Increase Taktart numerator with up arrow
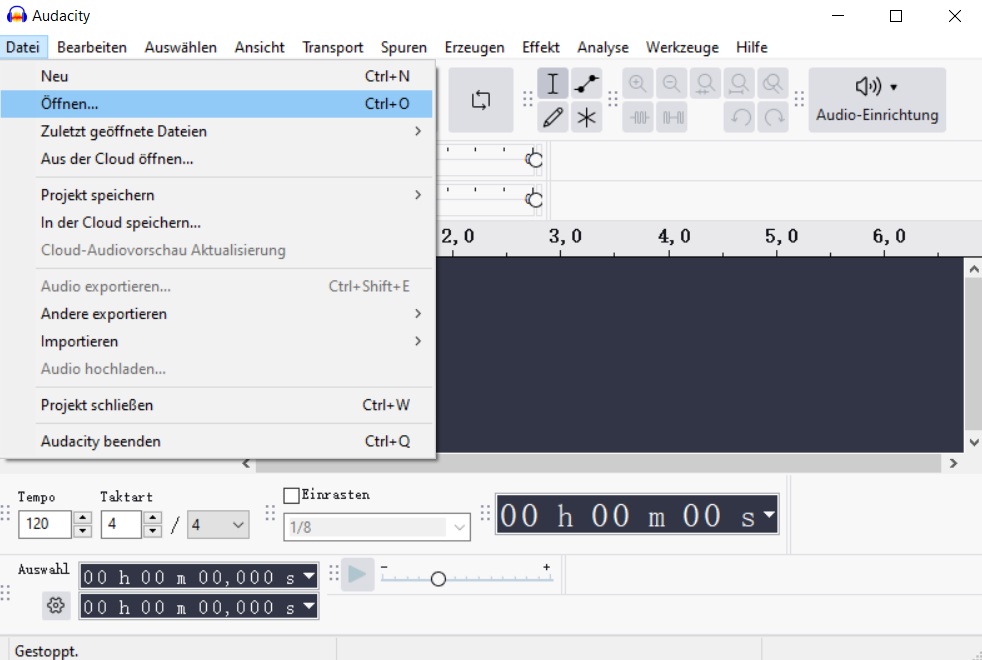Screen dimensions: 982x660 click(153, 518)
